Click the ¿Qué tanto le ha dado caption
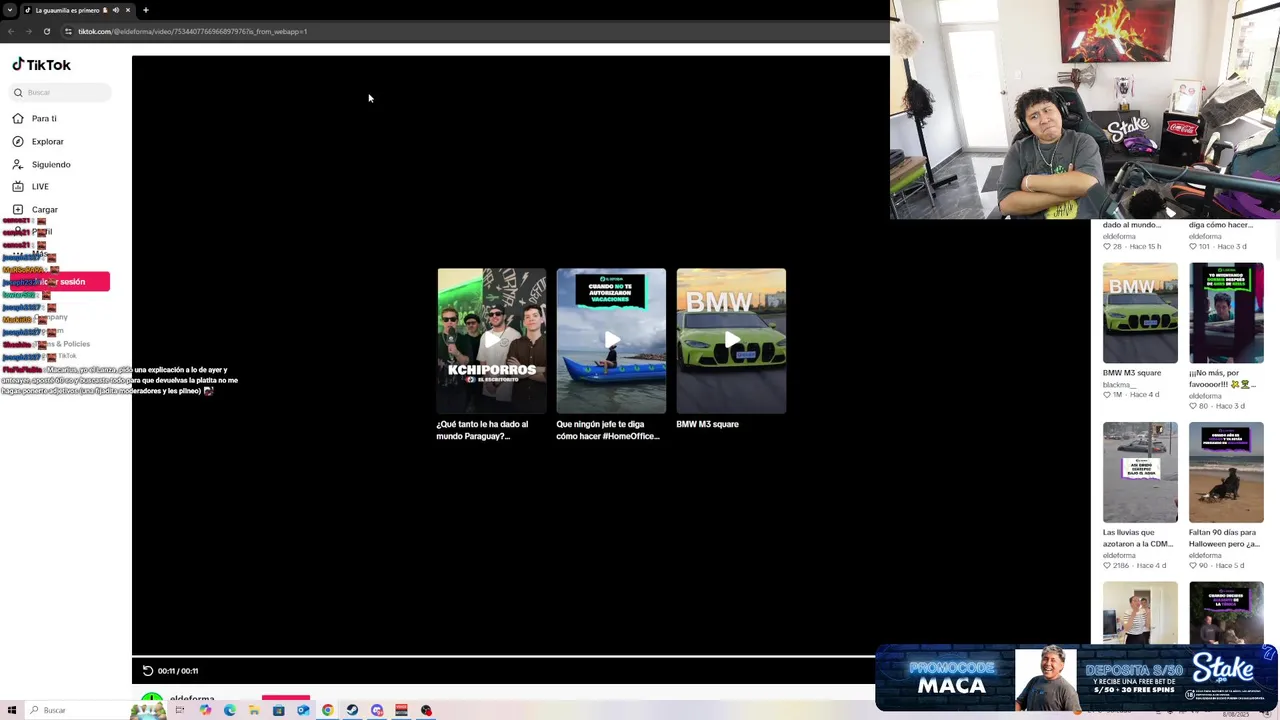 click(482, 430)
